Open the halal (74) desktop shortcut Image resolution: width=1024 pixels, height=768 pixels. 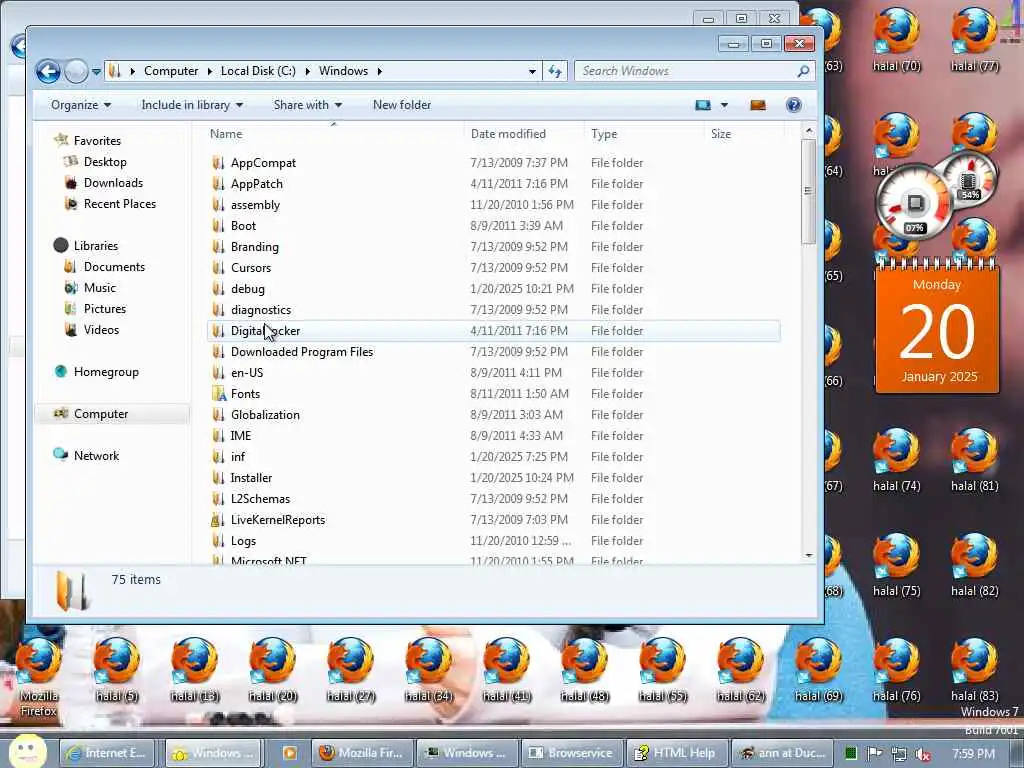point(897,460)
